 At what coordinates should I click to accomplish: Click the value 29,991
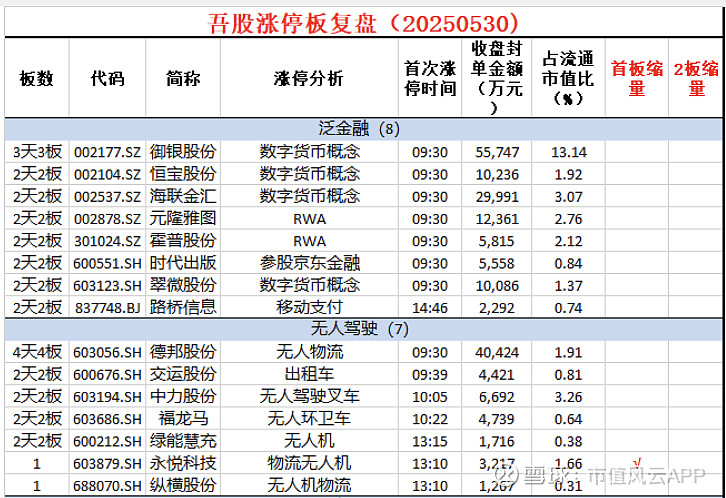tap(497, 196)
